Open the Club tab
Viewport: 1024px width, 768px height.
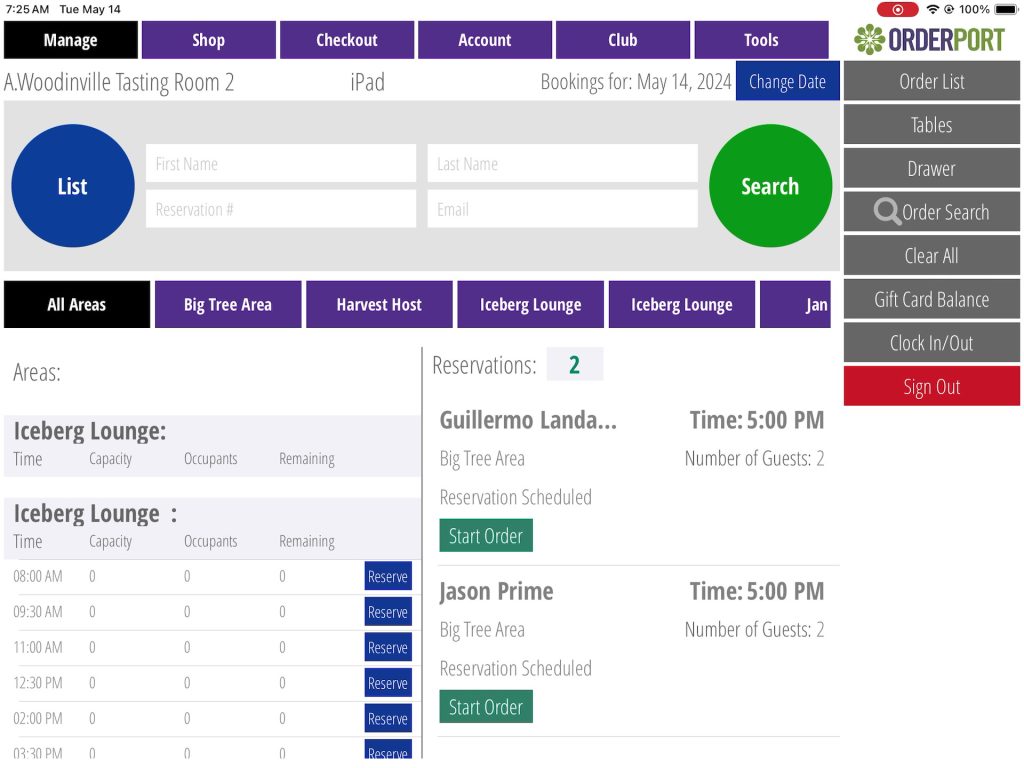coord(622,40)
